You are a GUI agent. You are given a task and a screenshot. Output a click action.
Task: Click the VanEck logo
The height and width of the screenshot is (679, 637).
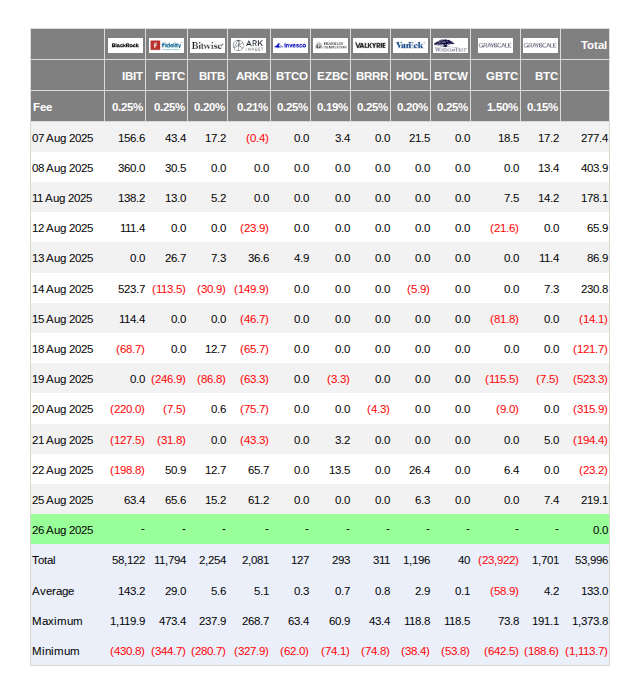coord(411,45)
